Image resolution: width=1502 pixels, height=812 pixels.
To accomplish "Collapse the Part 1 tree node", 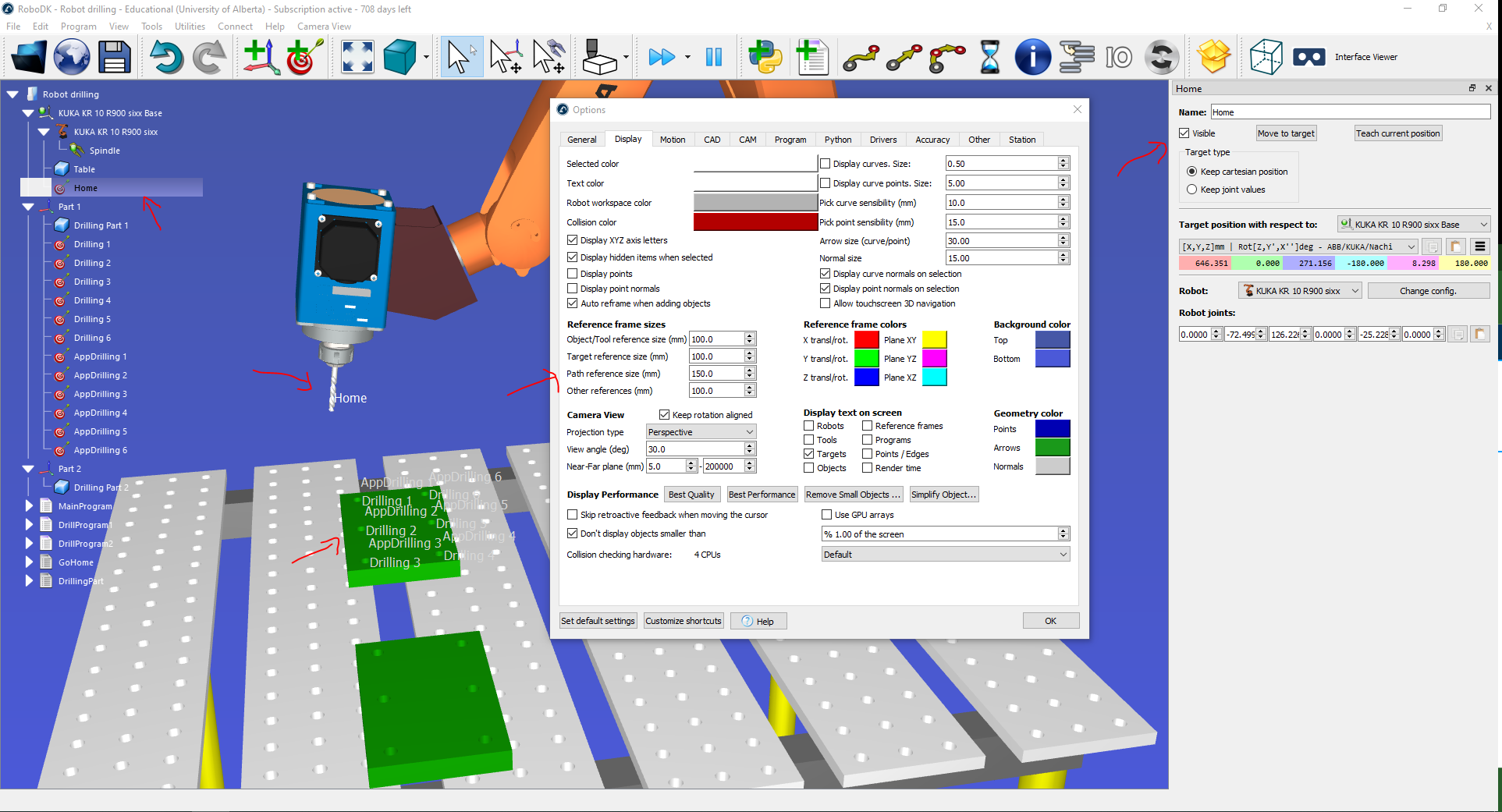I will (x=28, y=207).
